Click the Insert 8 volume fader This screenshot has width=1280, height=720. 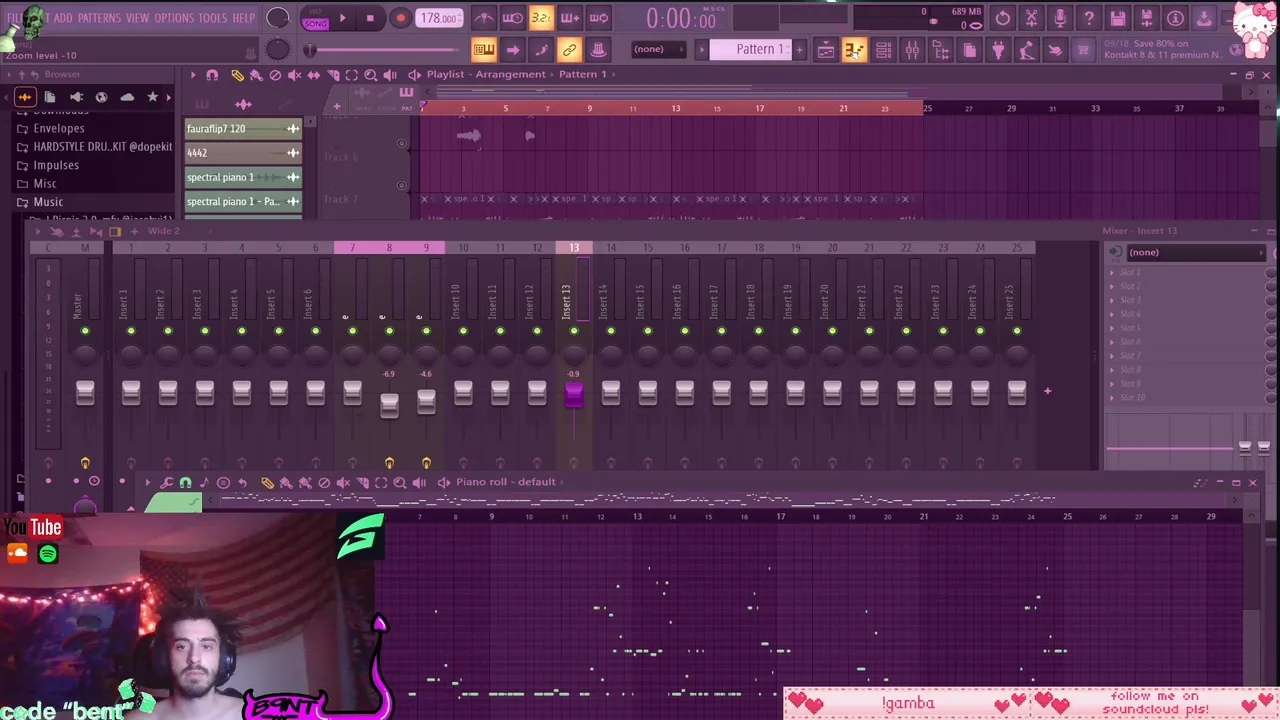[x=389, y=404]
